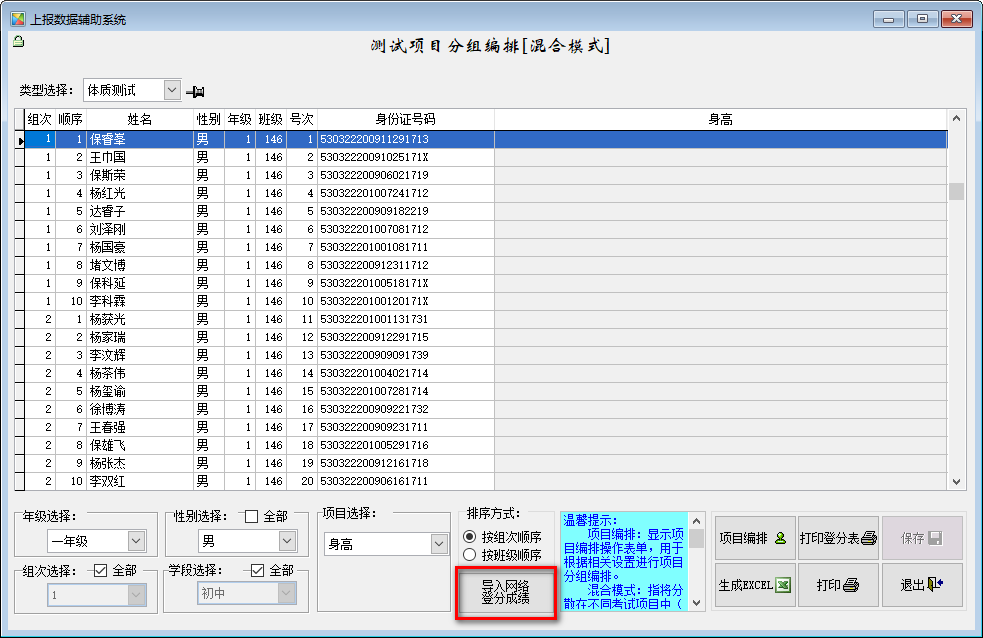Click the 退出 exit button

[x=922, y=585]
